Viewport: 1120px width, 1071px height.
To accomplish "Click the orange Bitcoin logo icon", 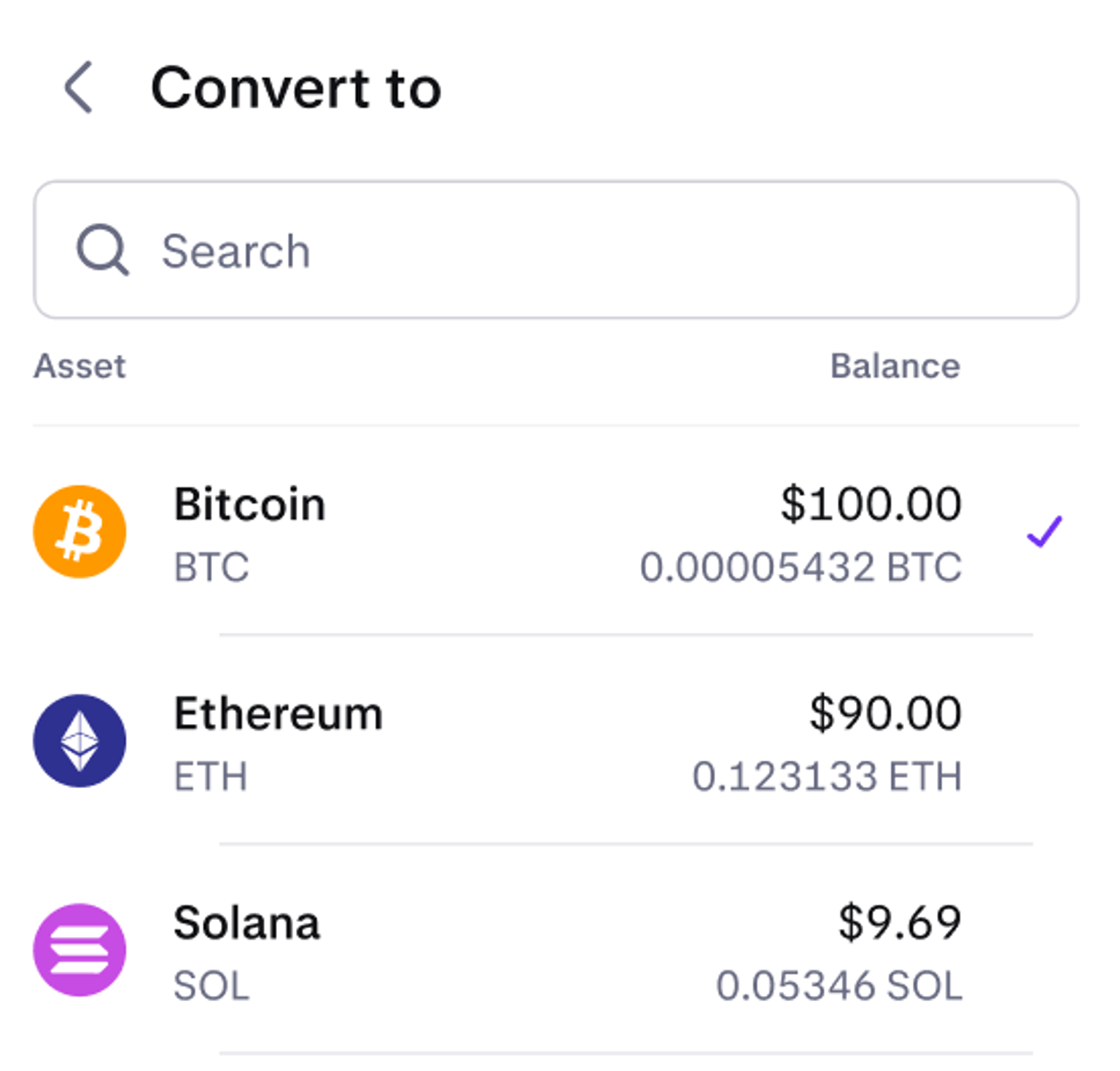I will (x=79, y=531).
